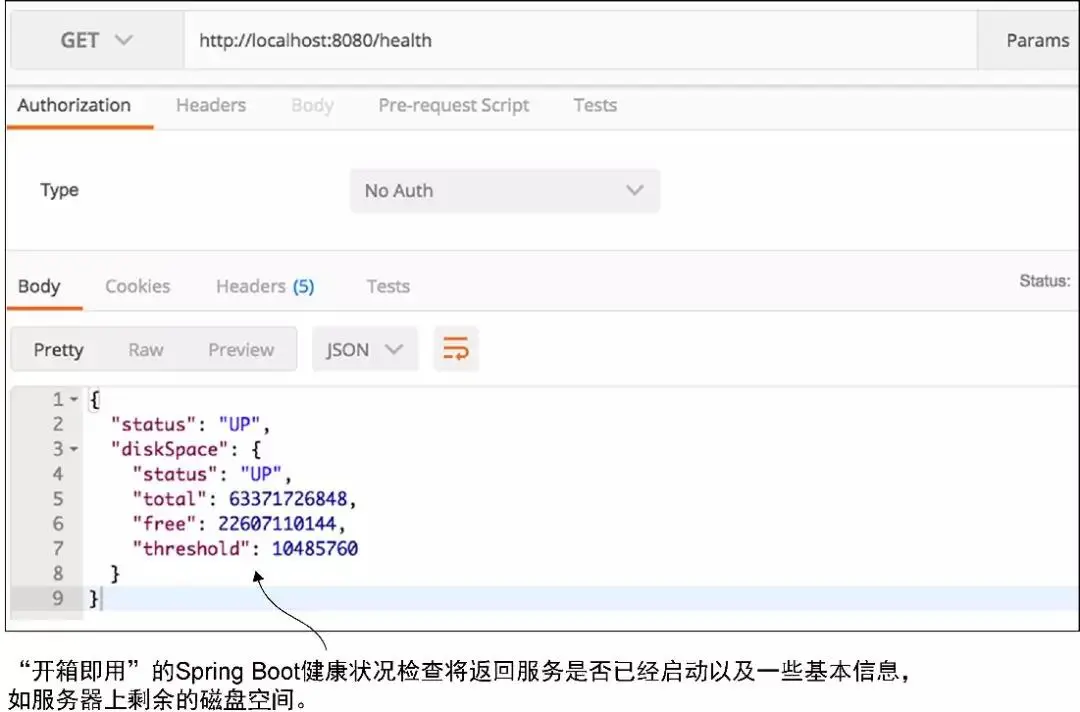Open the JSON format dropdown
Viewport: 1080px width, 712px height.
[x=365, y=350]
